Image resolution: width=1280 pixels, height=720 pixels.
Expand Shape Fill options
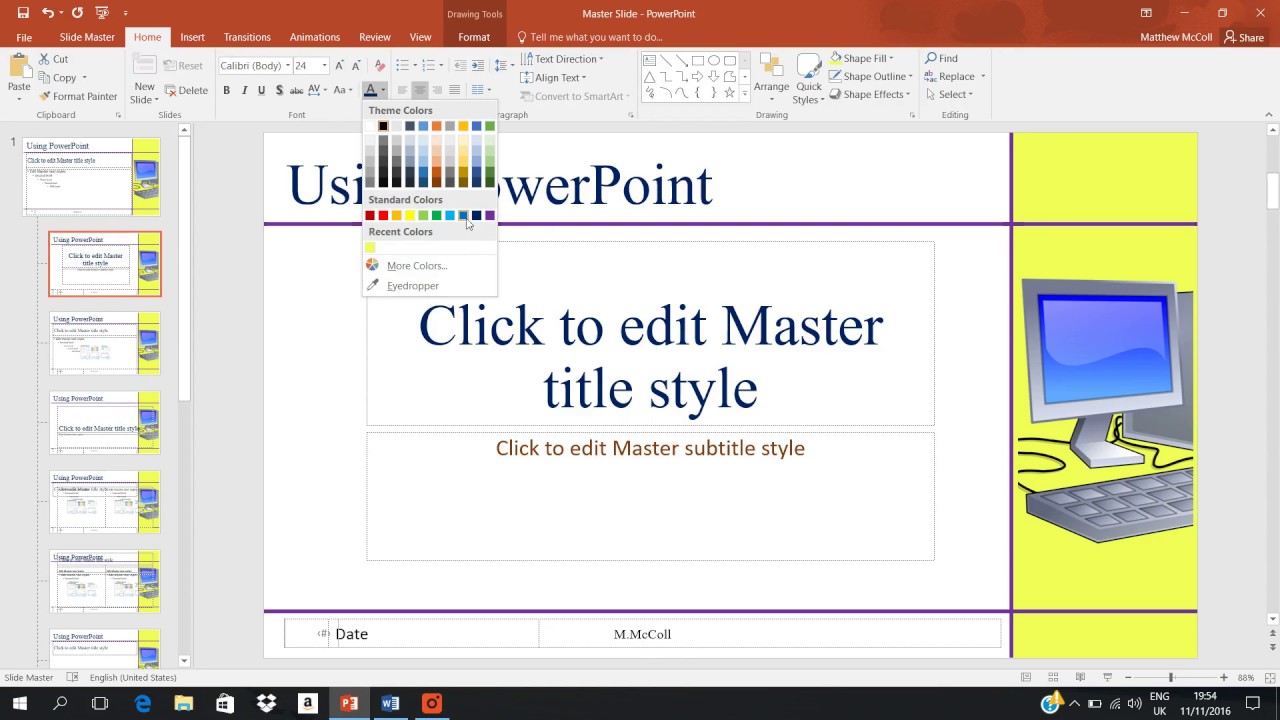[861, 58]
